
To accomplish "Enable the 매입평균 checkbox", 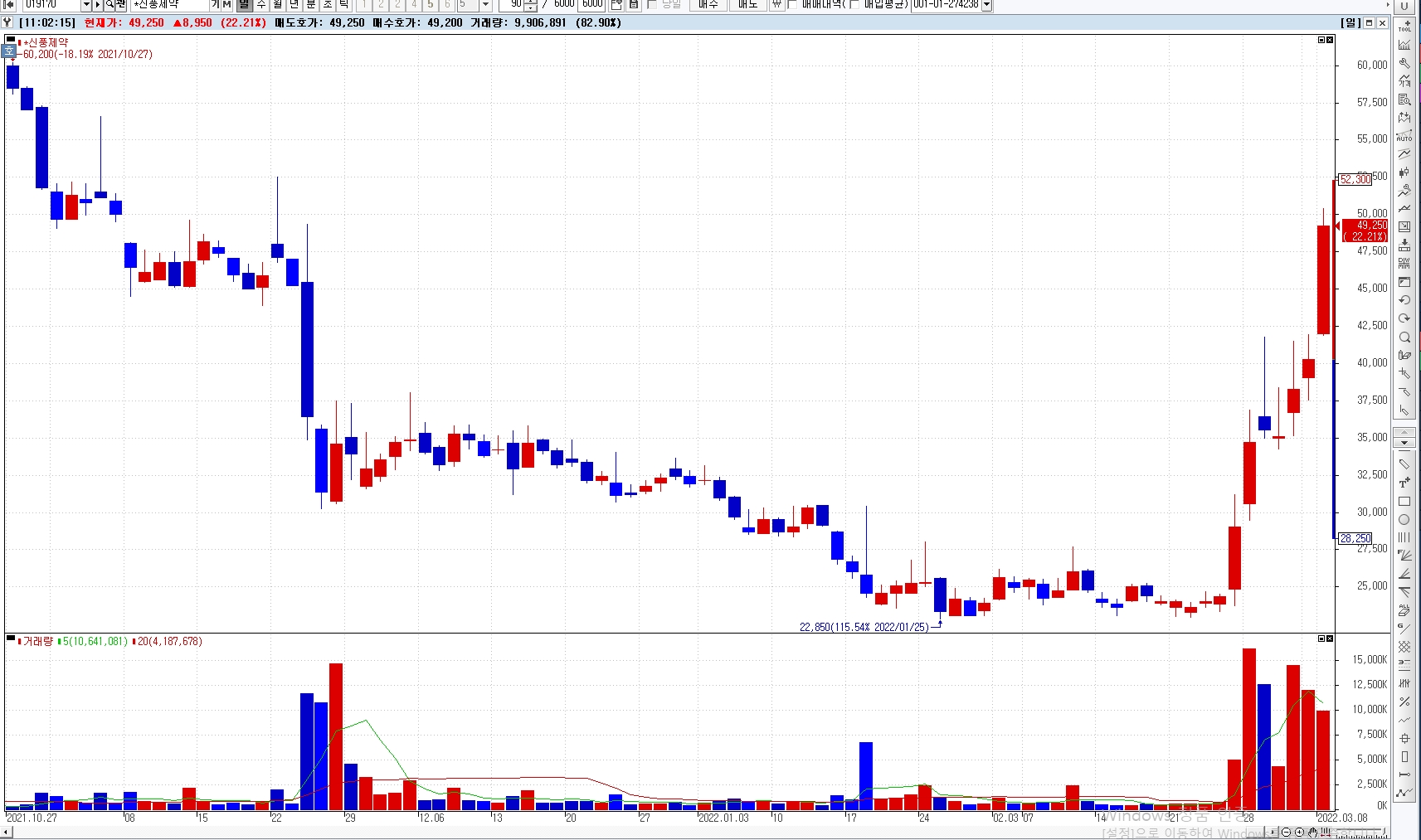I will coord(854,5).
